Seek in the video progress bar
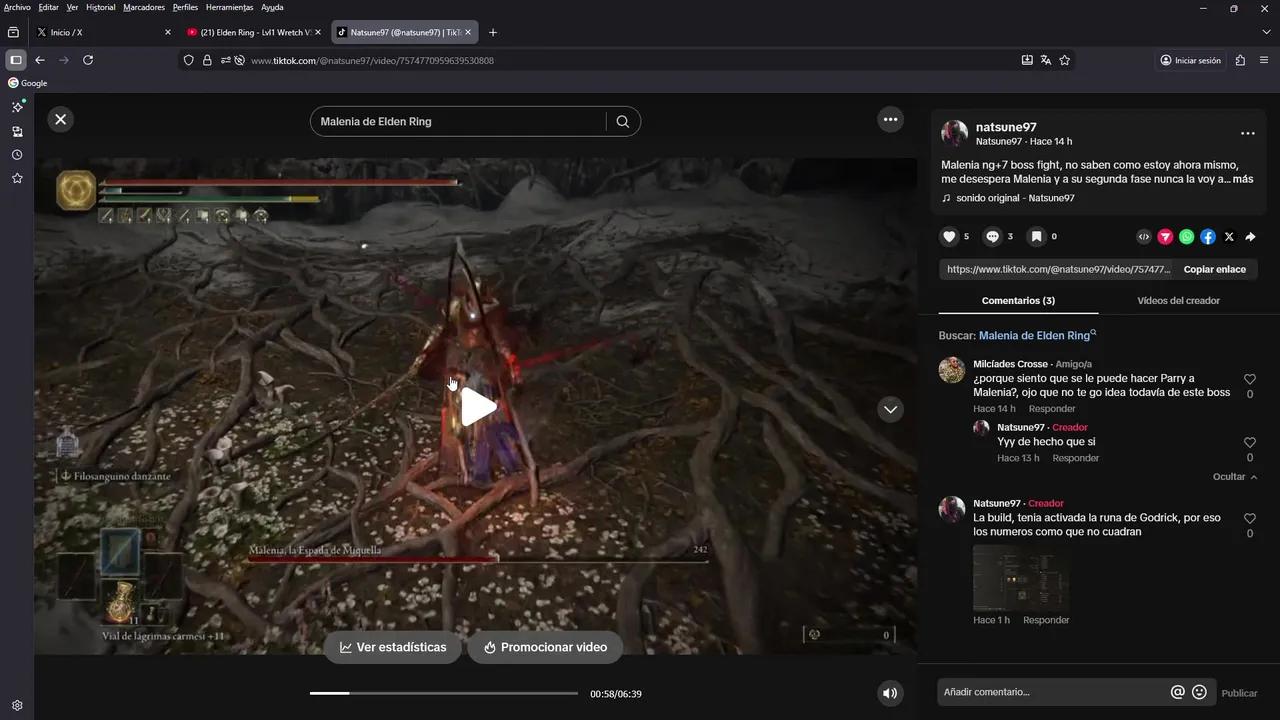Image resolution: width=1280 pixels, height=720 pixels. (x=444, y=693)
